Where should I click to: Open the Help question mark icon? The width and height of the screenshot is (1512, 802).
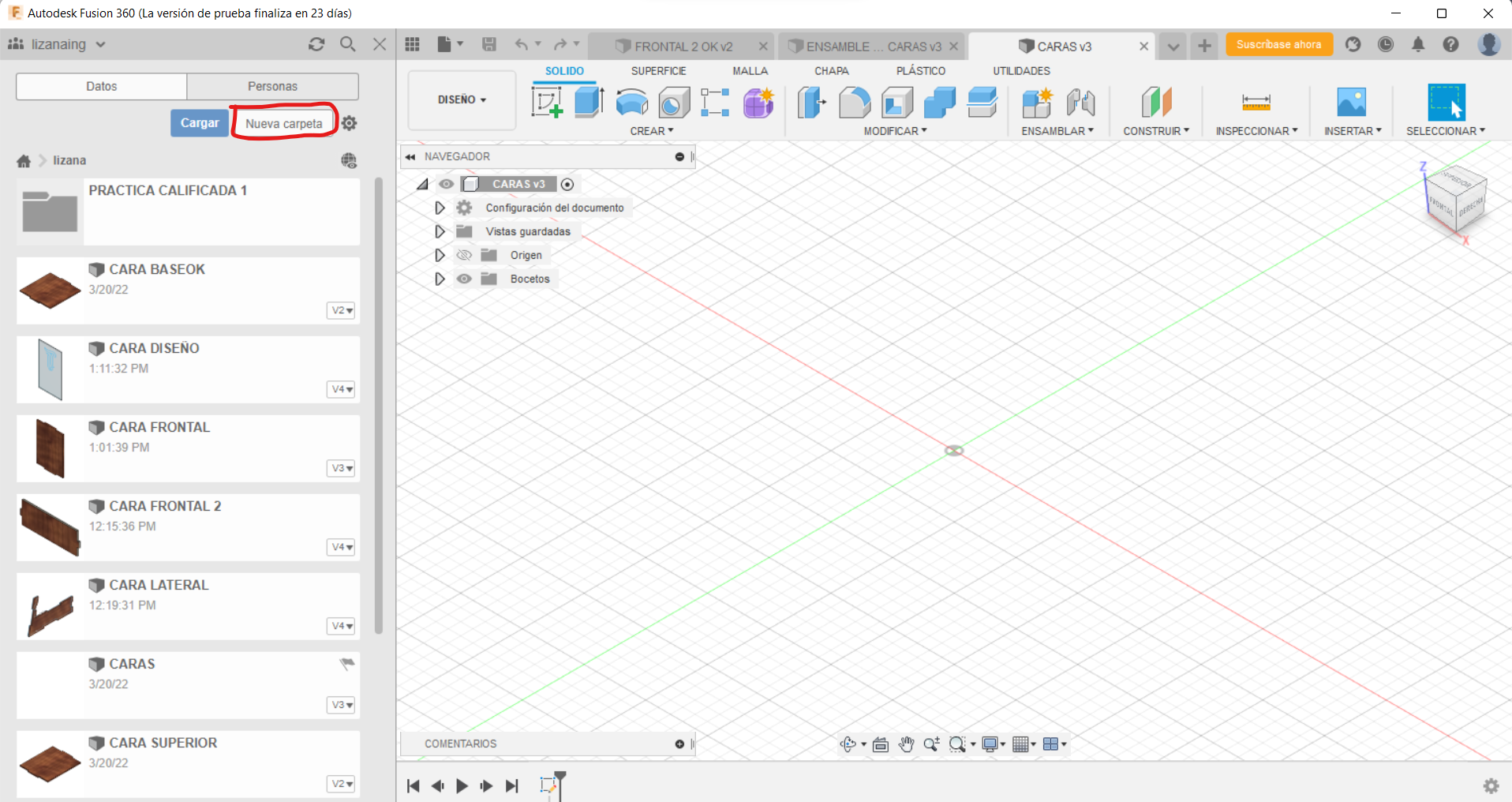[1450, 44]
